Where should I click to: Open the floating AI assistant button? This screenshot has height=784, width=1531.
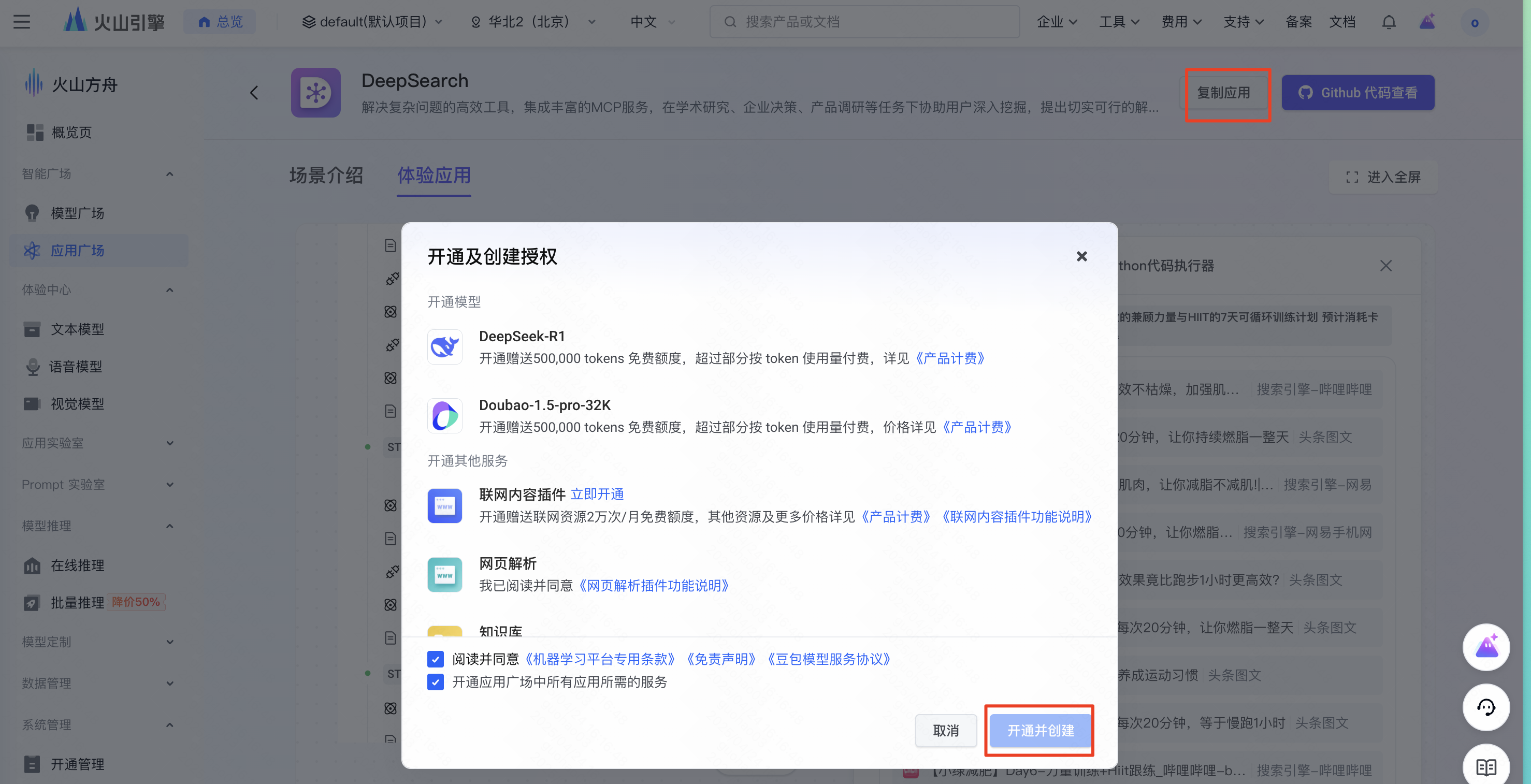(1486, 647)
